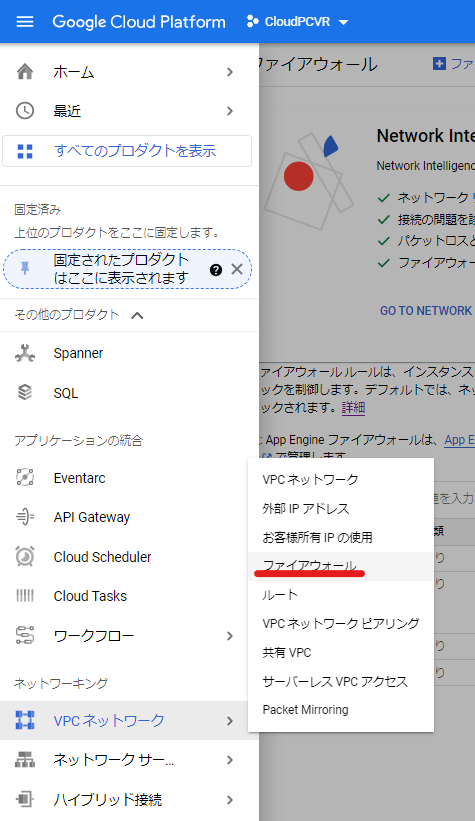Click the Cloud Tasks bars icon
Screen dimensions: 475x821
pyautogui.click(x=25, y=595)
